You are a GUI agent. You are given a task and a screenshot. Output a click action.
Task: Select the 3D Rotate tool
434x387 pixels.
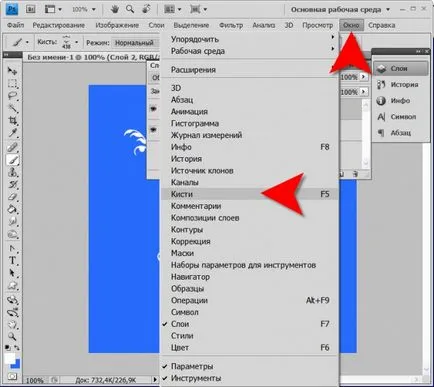click(12, 300)
